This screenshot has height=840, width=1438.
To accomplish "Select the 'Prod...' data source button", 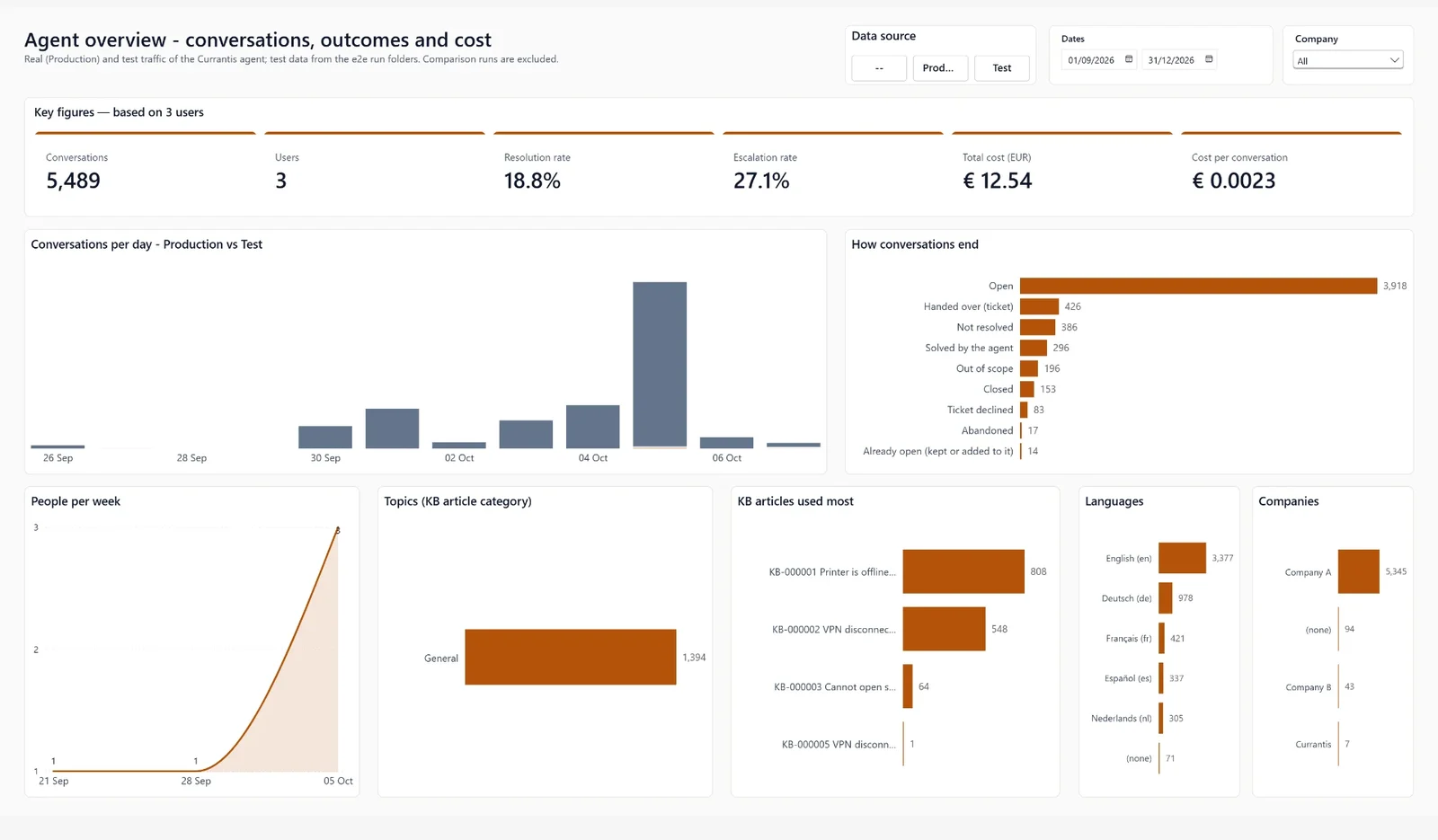I will pyautogui.click(x=940, y=68).
